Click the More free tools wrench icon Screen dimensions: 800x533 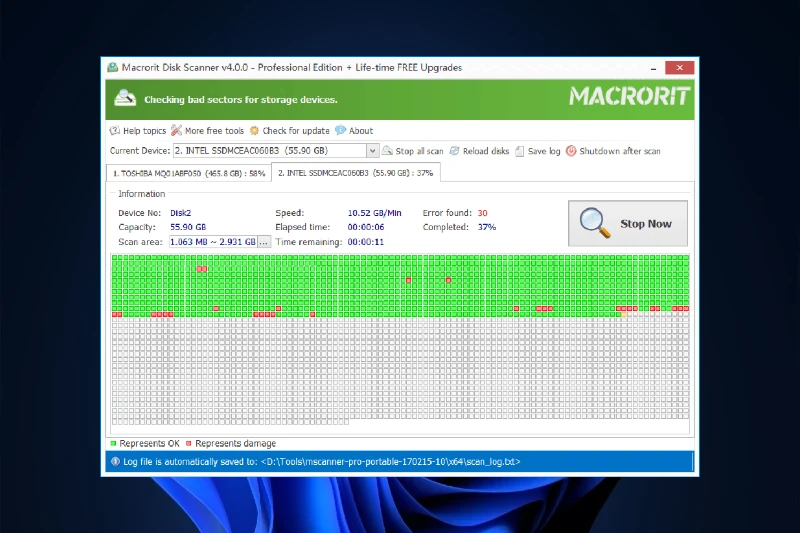tap(177, 131)
